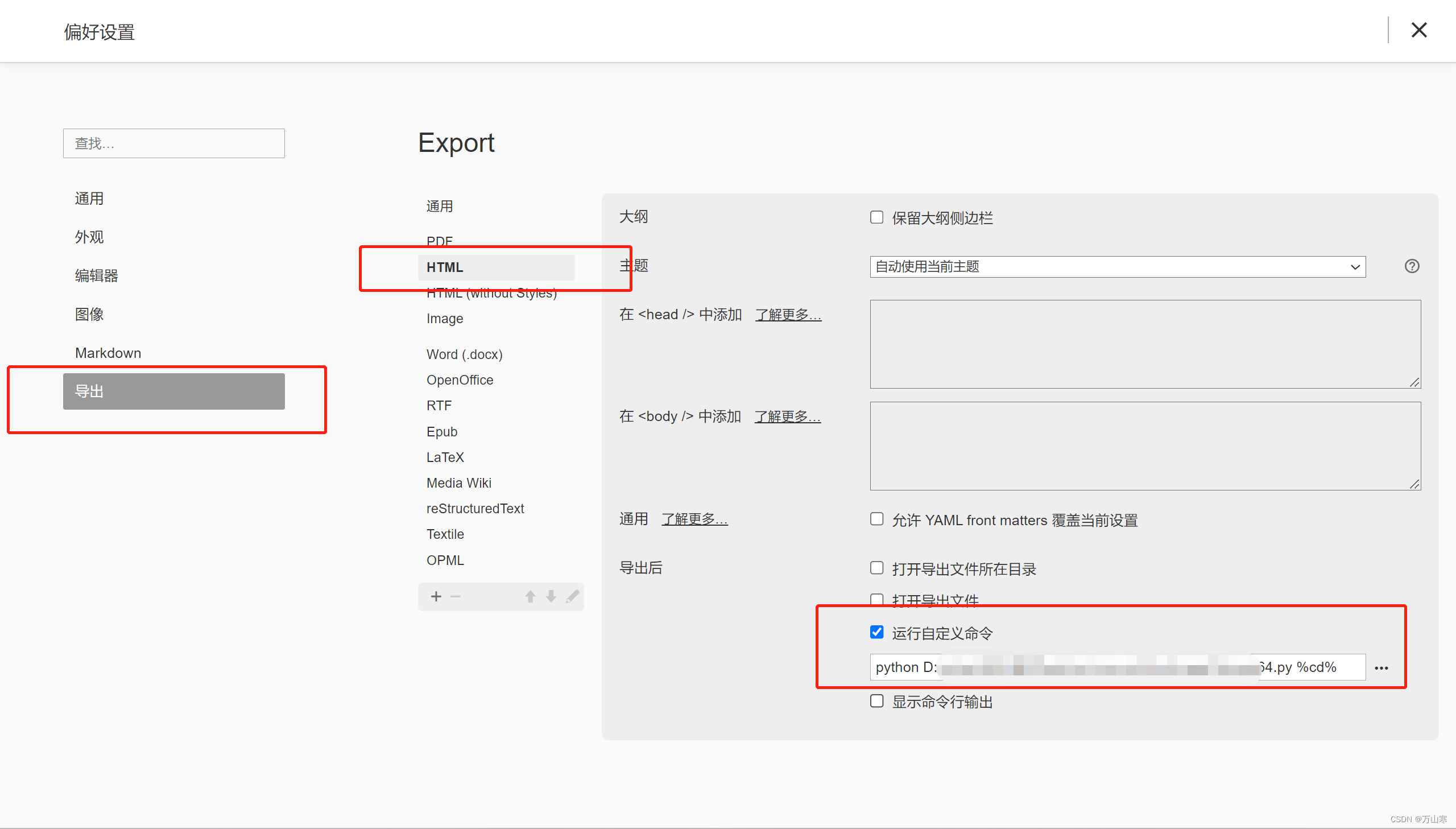Focus the preferences search field
The width and height of the screenshot is (1456, 829).
(173, 143)
